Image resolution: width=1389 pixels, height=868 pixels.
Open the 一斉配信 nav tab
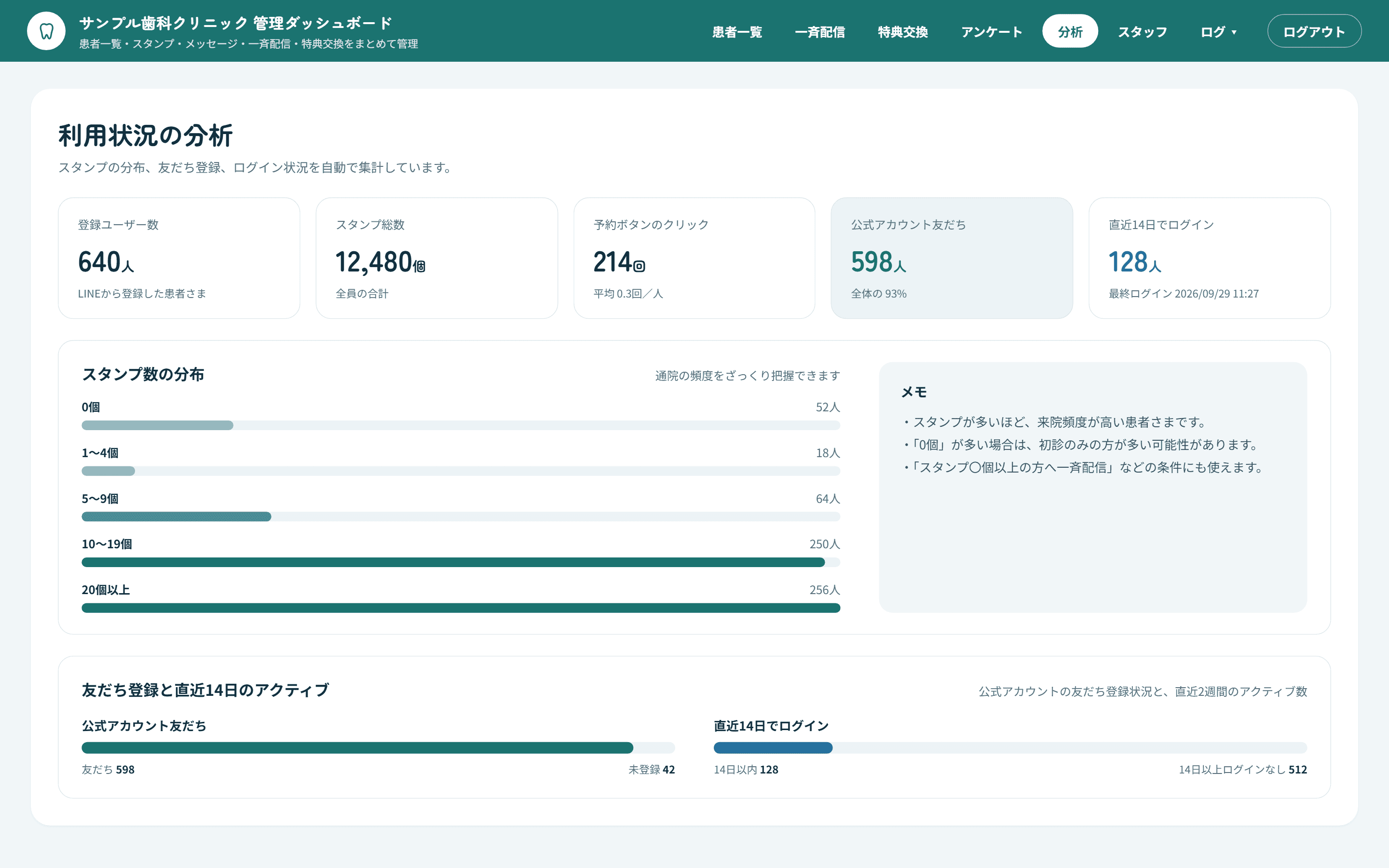(x=819, y=31)
